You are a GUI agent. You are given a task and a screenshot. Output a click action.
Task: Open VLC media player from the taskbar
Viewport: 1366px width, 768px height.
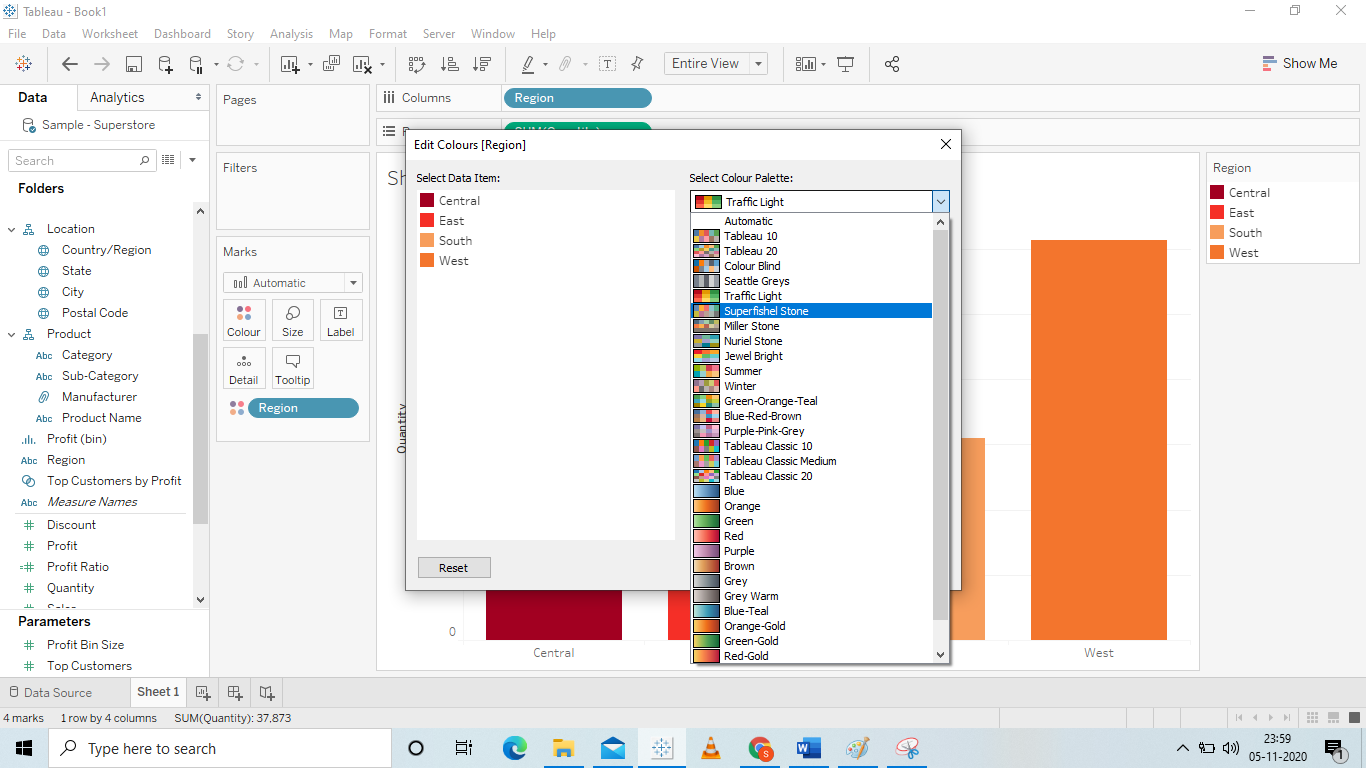click(x=711, y=748)
